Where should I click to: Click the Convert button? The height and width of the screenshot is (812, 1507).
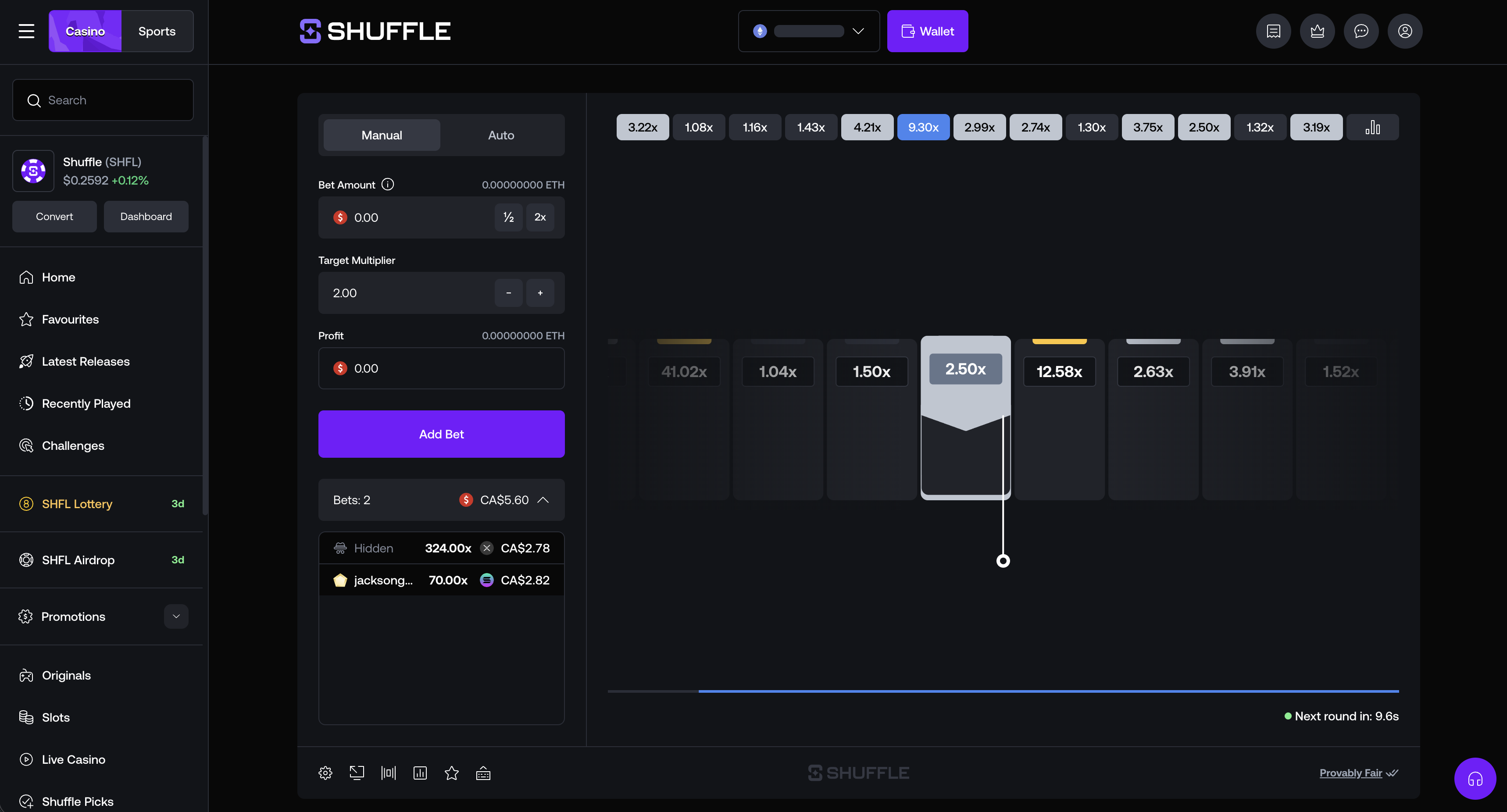(54, 217)
